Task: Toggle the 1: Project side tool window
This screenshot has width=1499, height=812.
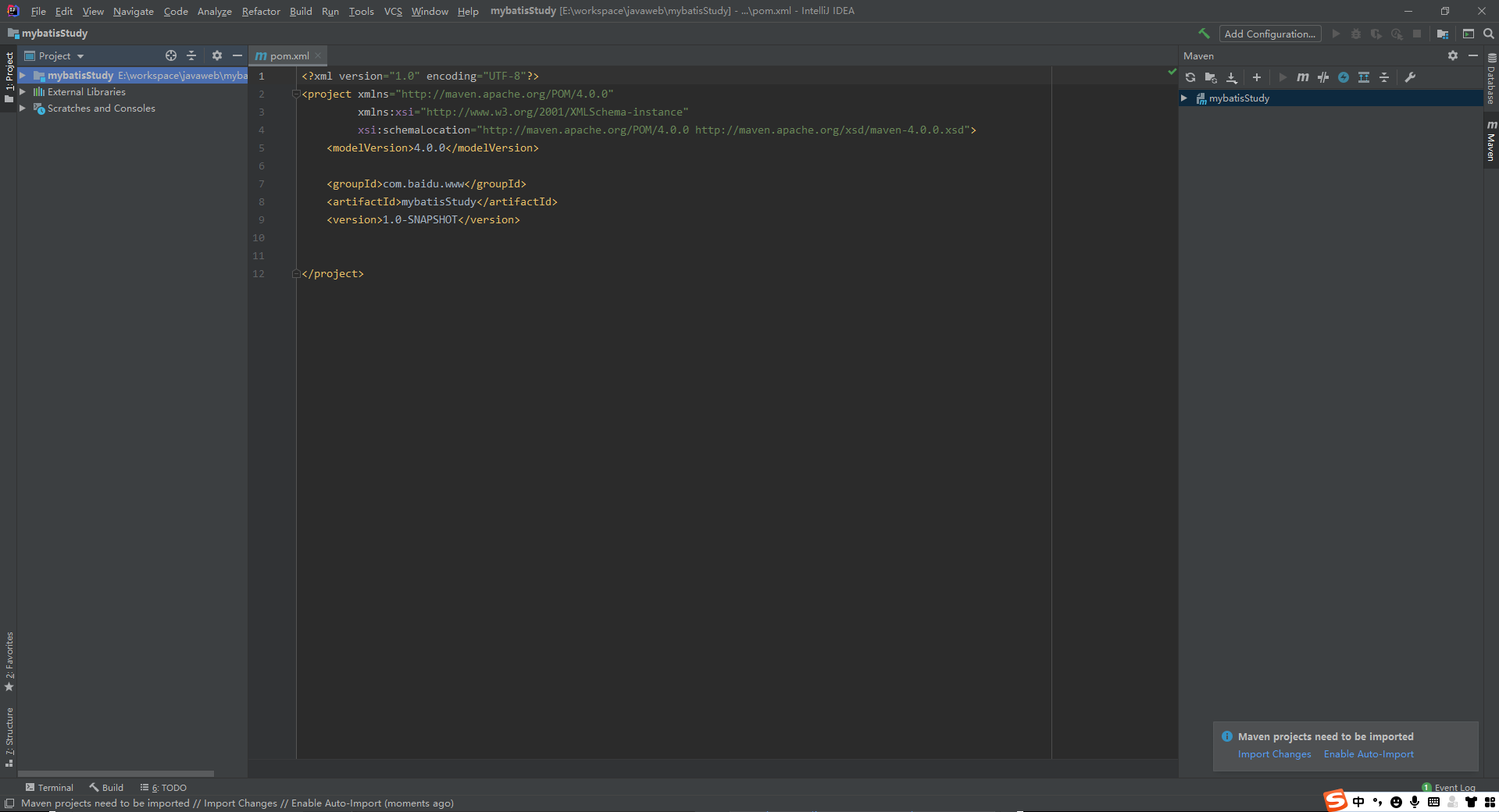Action: click(x=9, y=77)
